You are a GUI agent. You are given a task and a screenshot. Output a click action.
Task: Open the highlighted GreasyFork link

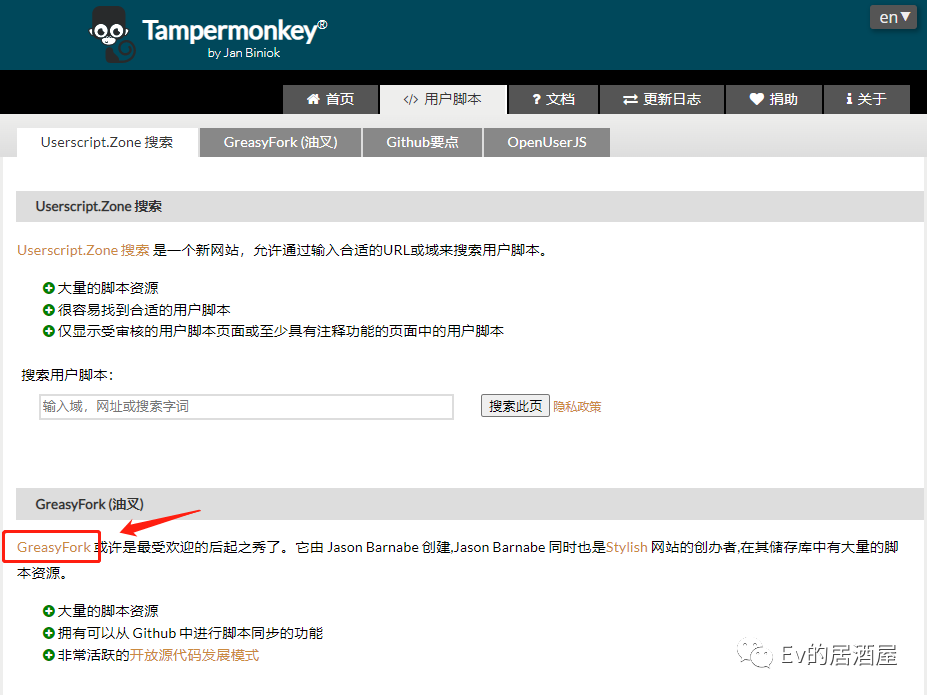pyautogui.click(x=54, y=547)
